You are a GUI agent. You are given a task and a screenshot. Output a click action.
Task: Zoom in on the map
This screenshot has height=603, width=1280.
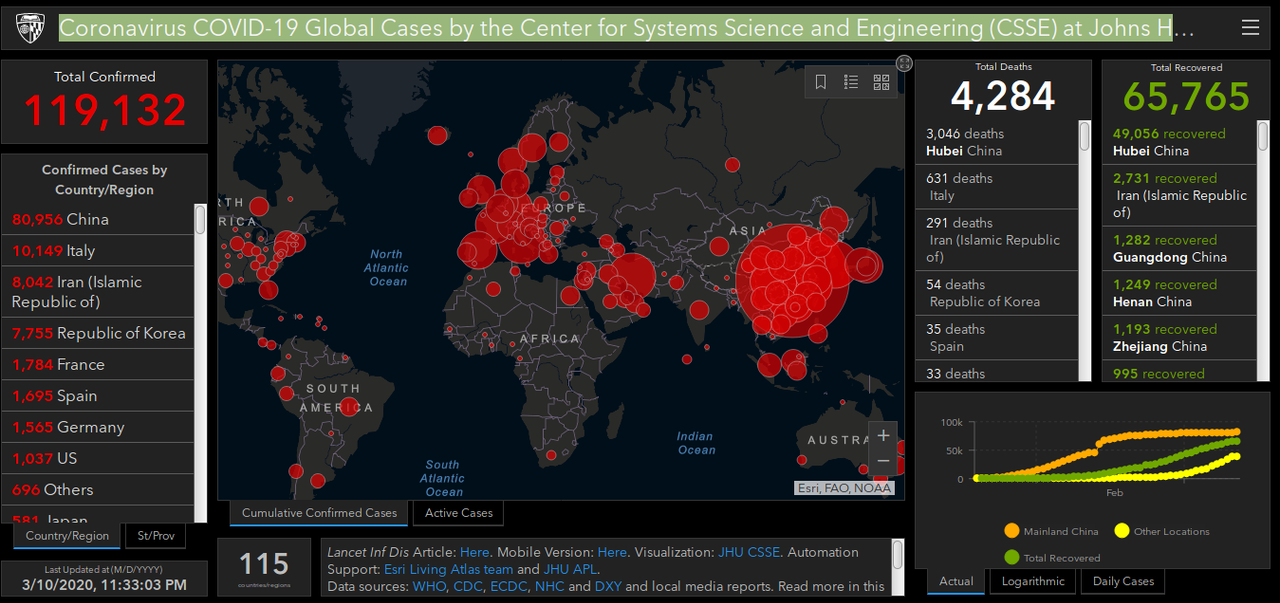[x=883, y=436]
